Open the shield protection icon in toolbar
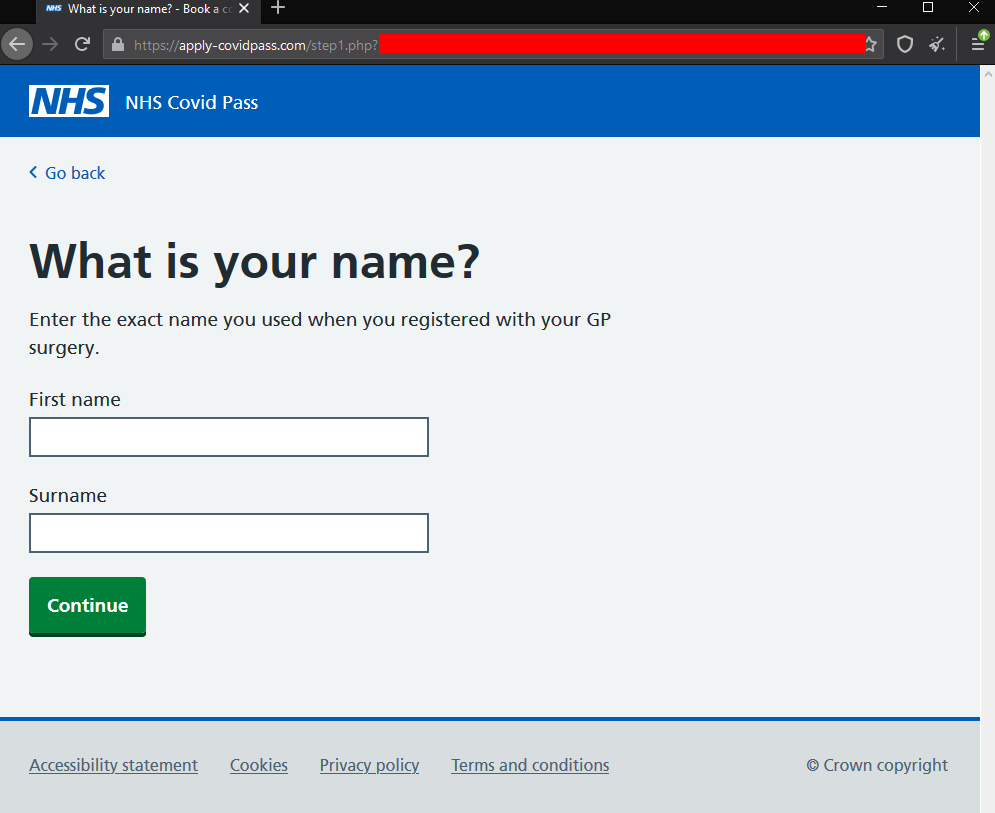The width and height of the screenshot is (995, 813). coord(905,45)
